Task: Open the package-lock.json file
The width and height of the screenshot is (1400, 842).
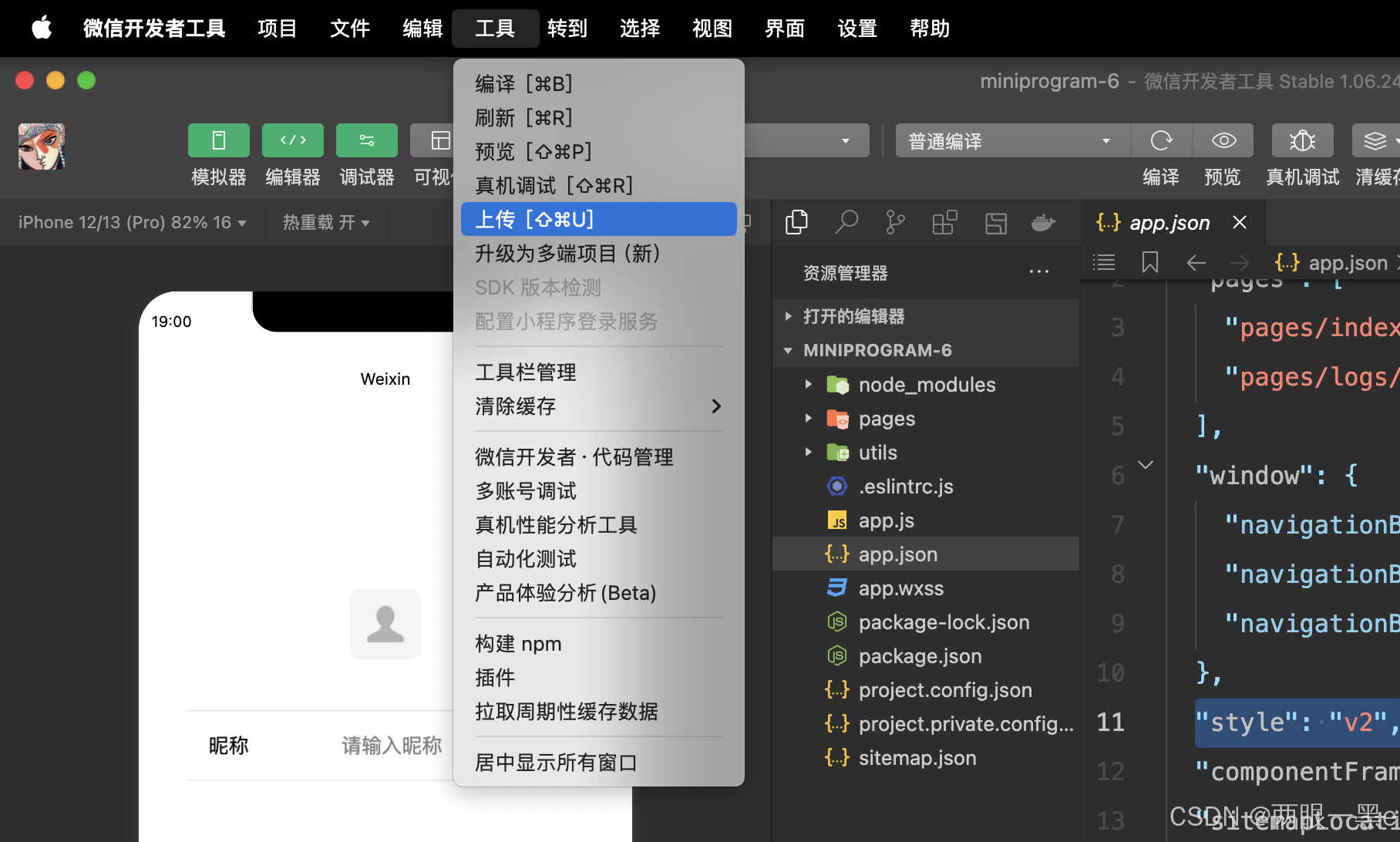Action: [x=926, y=621]
